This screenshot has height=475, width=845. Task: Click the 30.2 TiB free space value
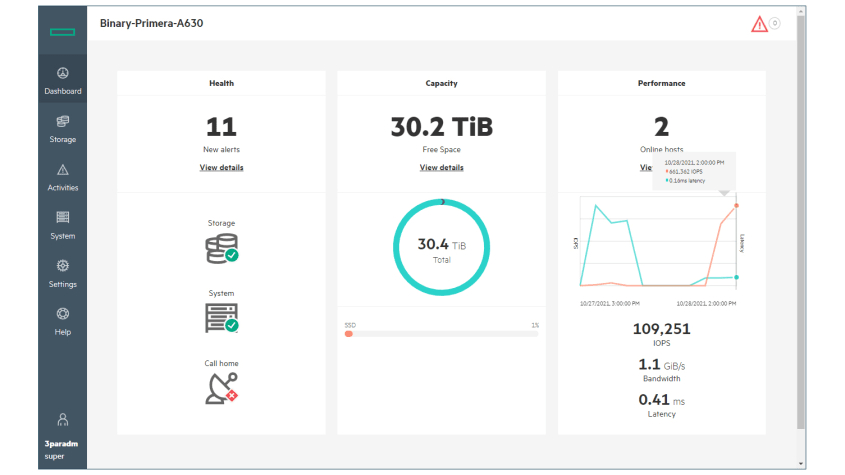pos(441,127)
